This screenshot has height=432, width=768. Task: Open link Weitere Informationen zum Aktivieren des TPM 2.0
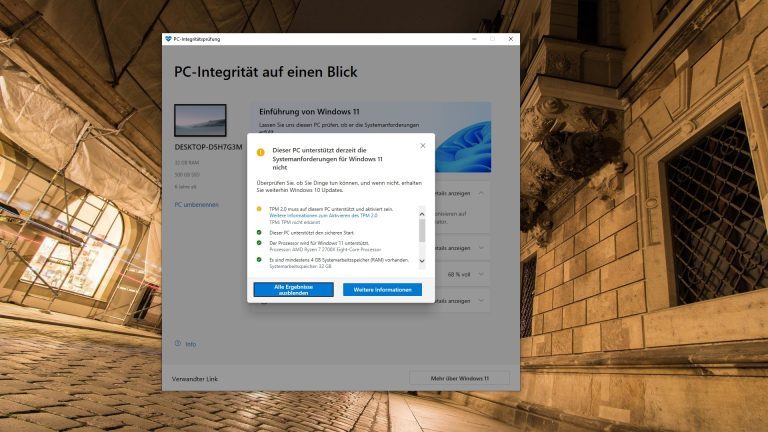coord(323,216)
